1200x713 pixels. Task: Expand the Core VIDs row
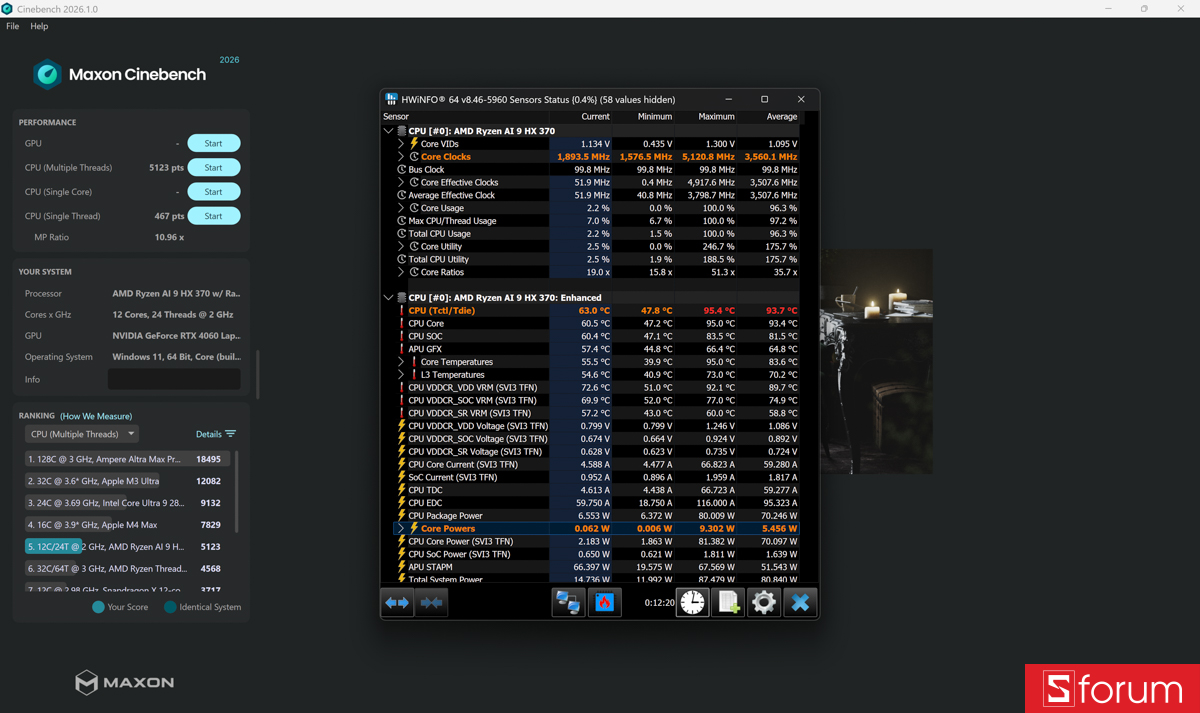[402, 144]
